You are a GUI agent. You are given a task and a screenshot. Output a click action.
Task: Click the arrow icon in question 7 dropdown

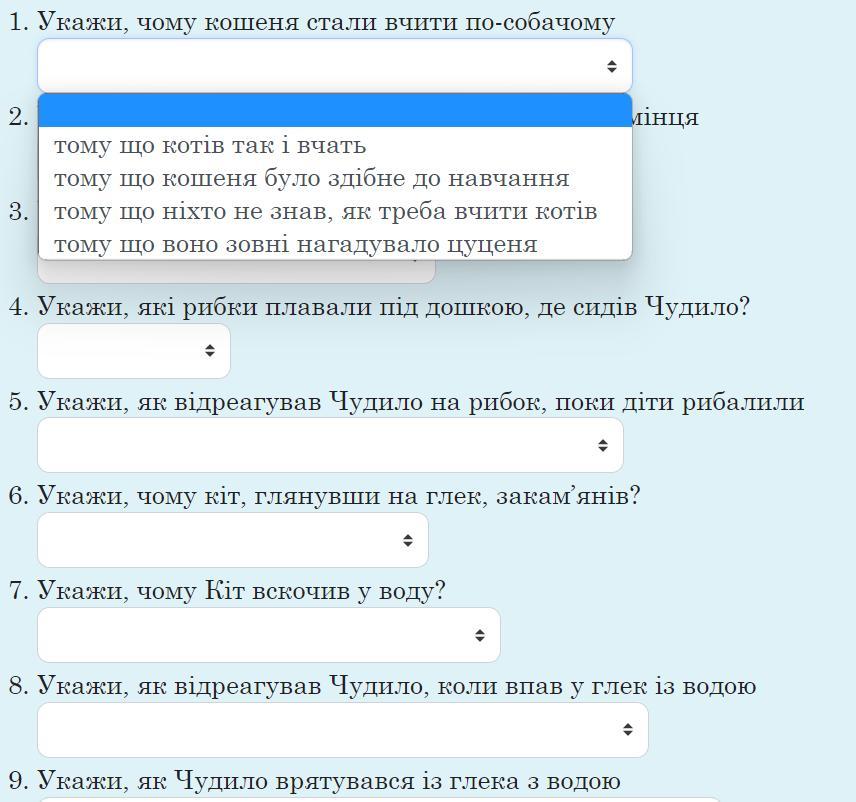[x=480, y=635]
